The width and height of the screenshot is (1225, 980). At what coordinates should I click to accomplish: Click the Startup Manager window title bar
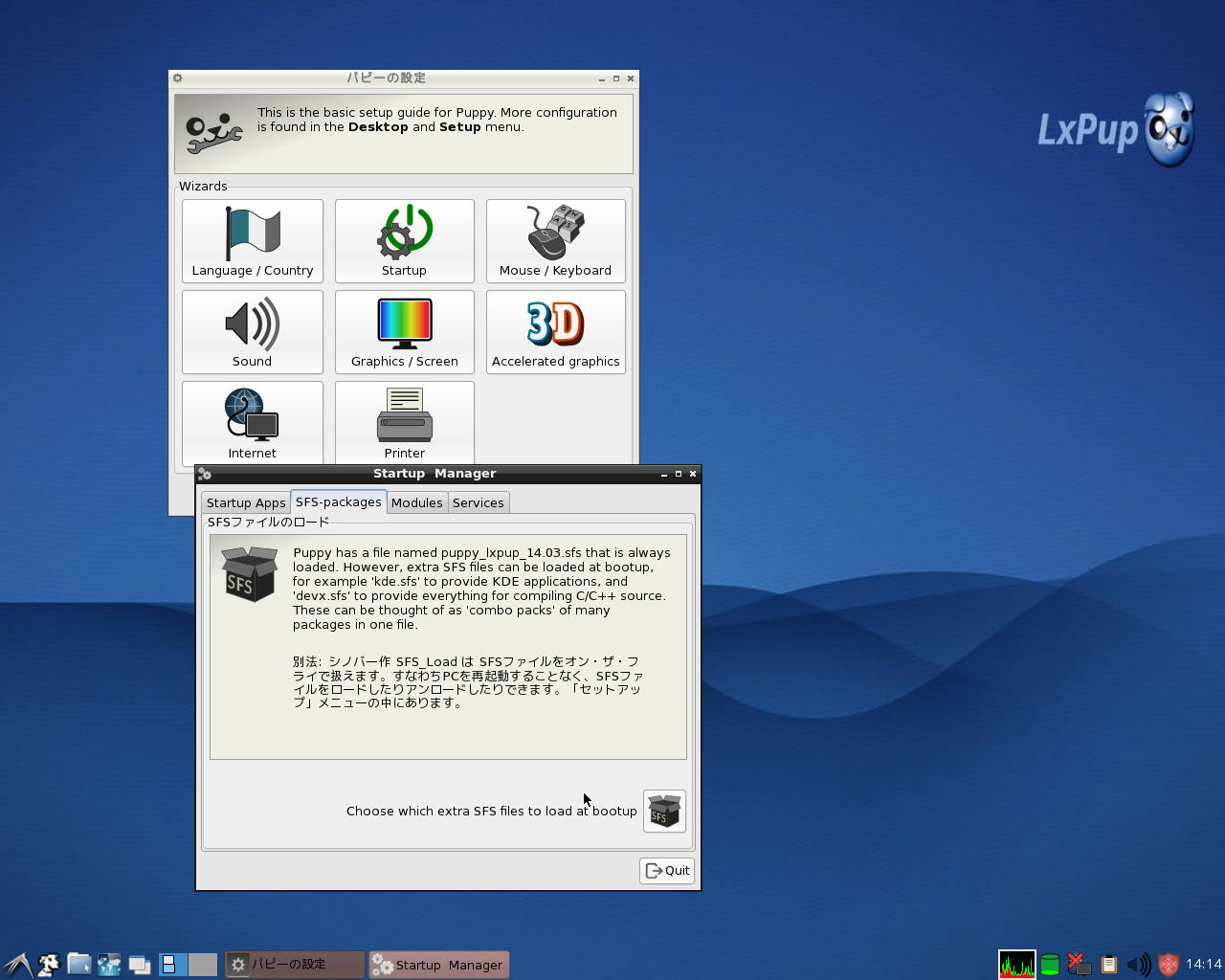(434, 474)
